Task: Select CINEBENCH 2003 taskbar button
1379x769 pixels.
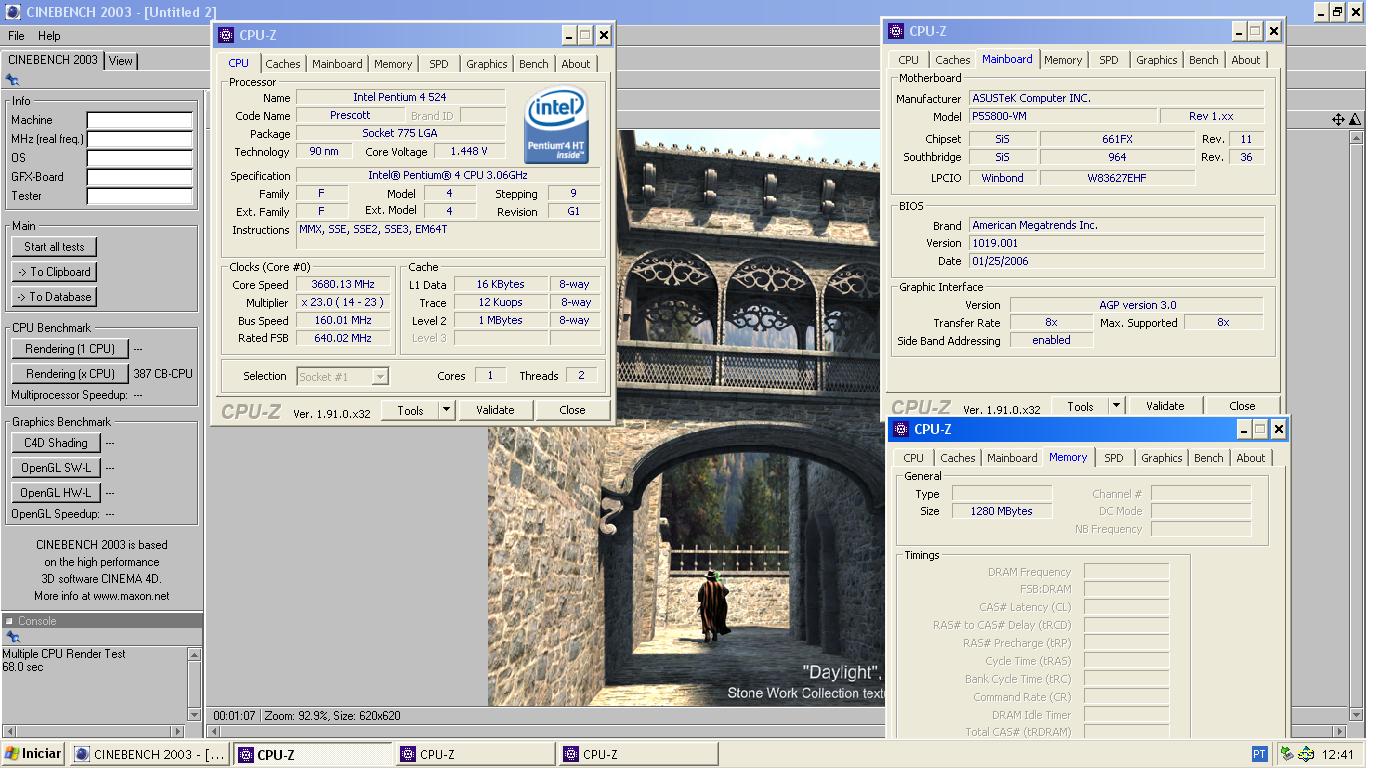Action: [x=151, y=755]
